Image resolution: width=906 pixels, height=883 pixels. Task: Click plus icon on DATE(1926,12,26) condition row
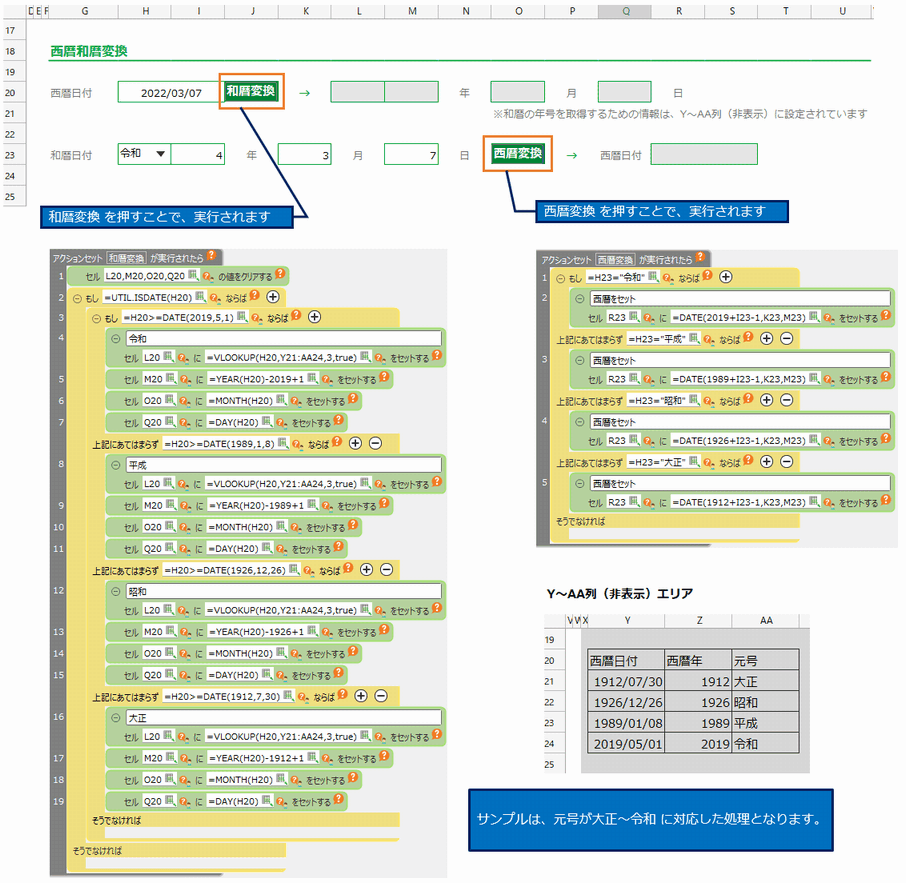[x=366, y=569]
